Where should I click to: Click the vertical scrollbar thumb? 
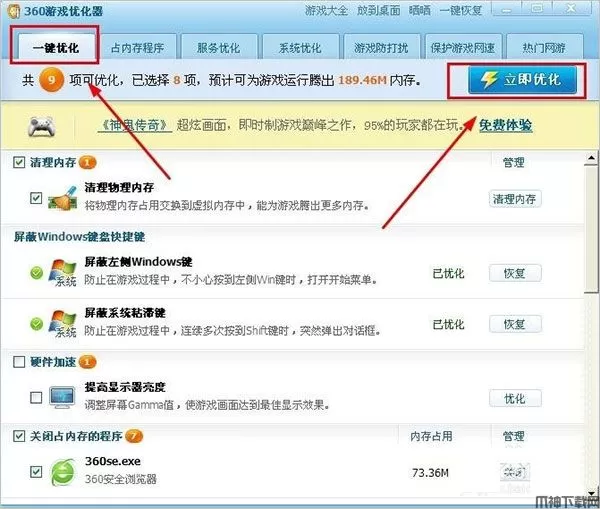click(592, 230)
